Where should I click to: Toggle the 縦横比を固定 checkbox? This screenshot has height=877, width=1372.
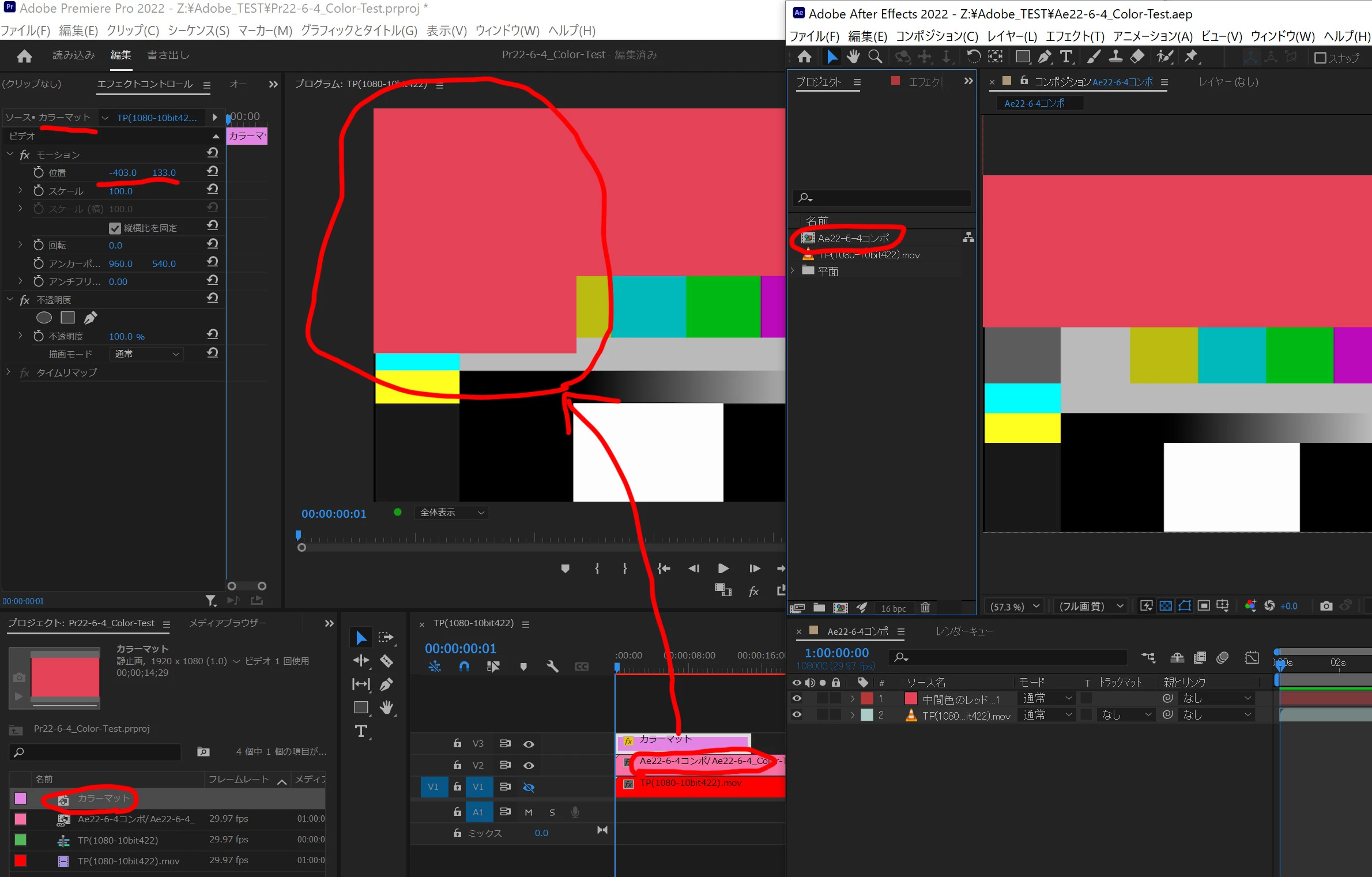pos(115,228)
